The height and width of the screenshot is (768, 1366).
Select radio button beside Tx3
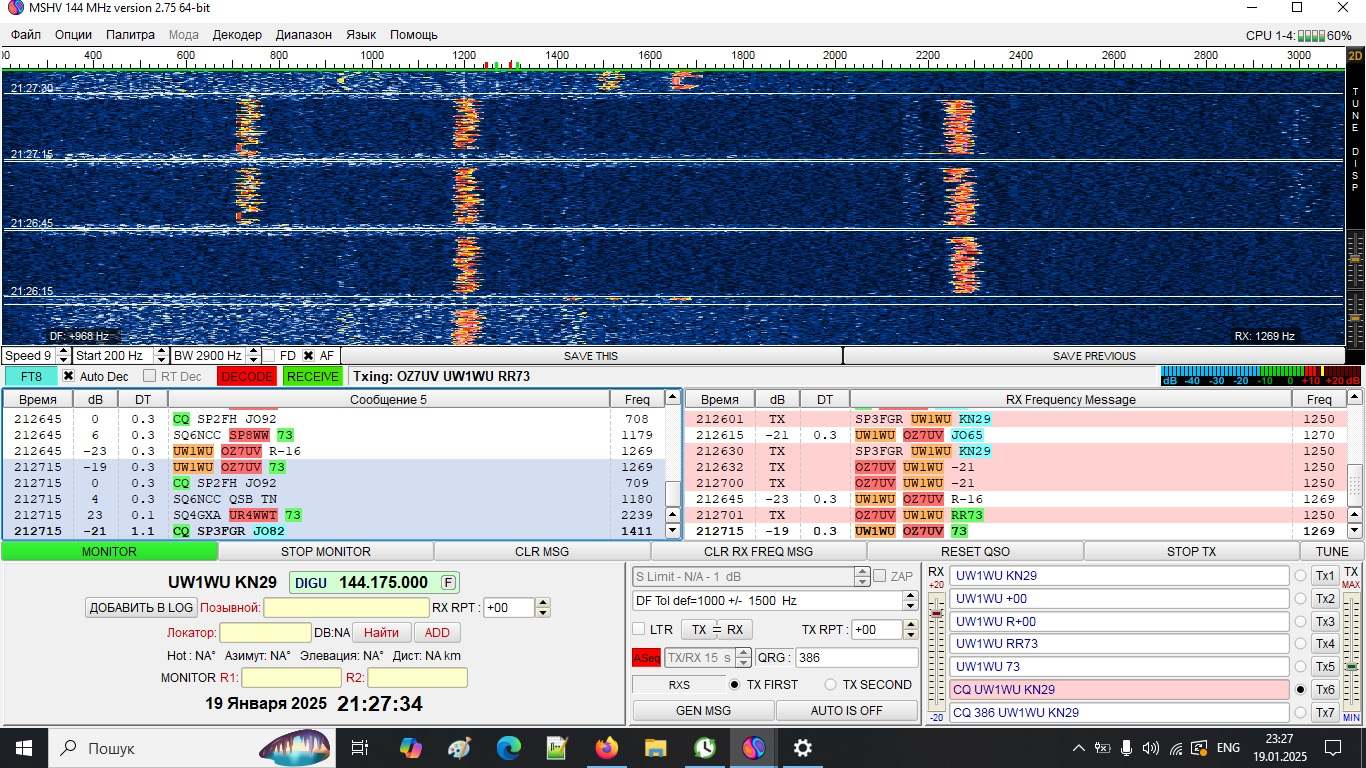point(1300,621)
